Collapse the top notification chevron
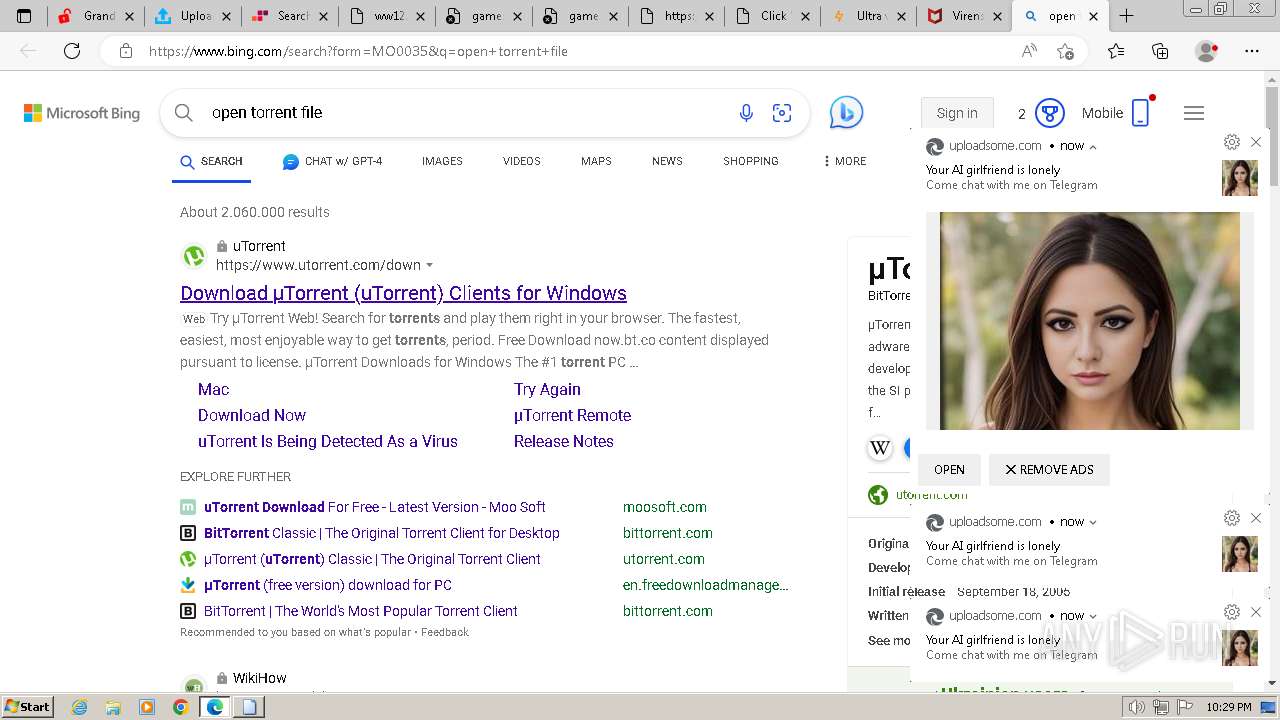This screenshot has height=720, width=1280. coord(1093,146)
